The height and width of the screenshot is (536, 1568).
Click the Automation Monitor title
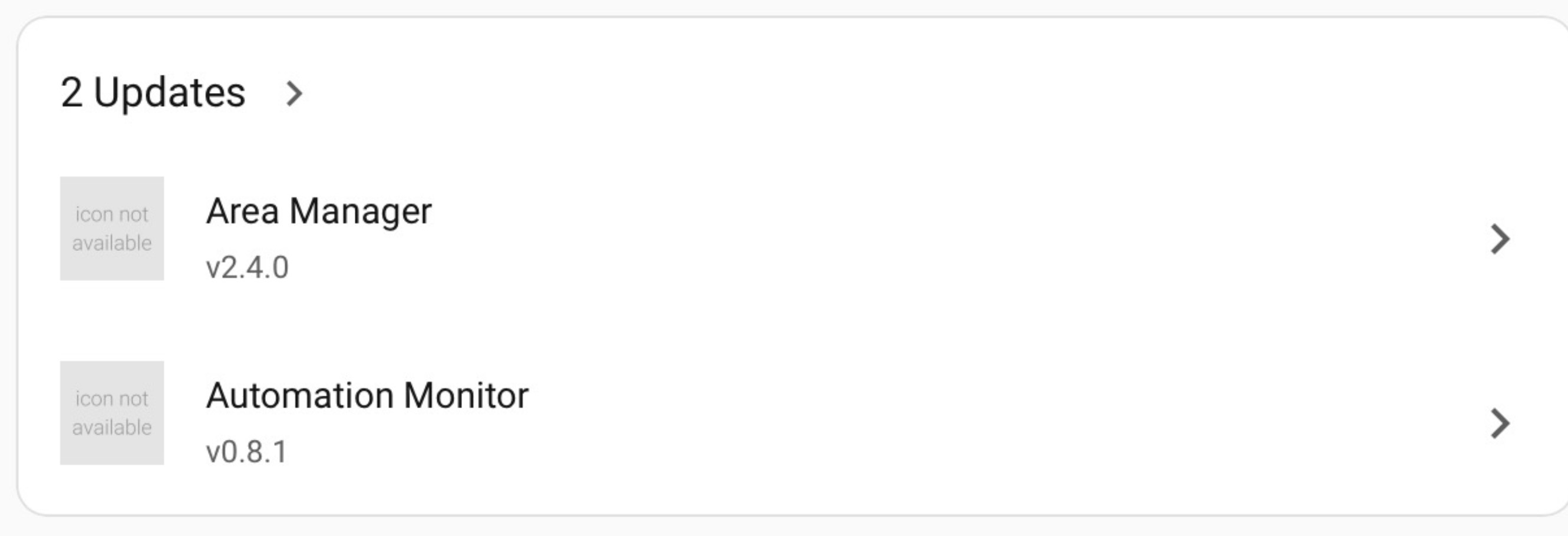(x=367, y=395)
